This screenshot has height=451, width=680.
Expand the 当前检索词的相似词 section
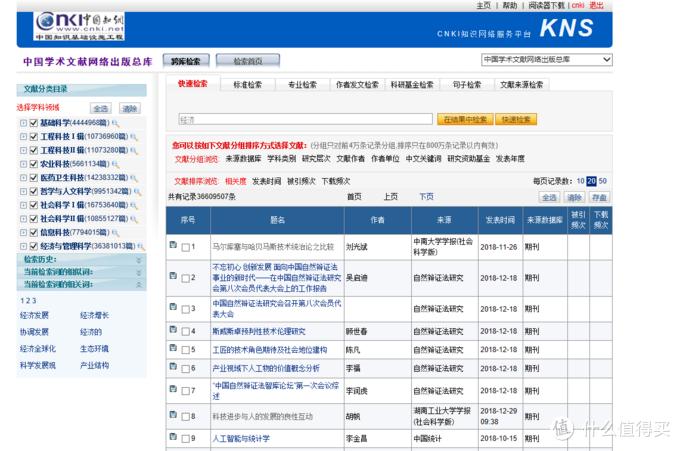[139, 272]
